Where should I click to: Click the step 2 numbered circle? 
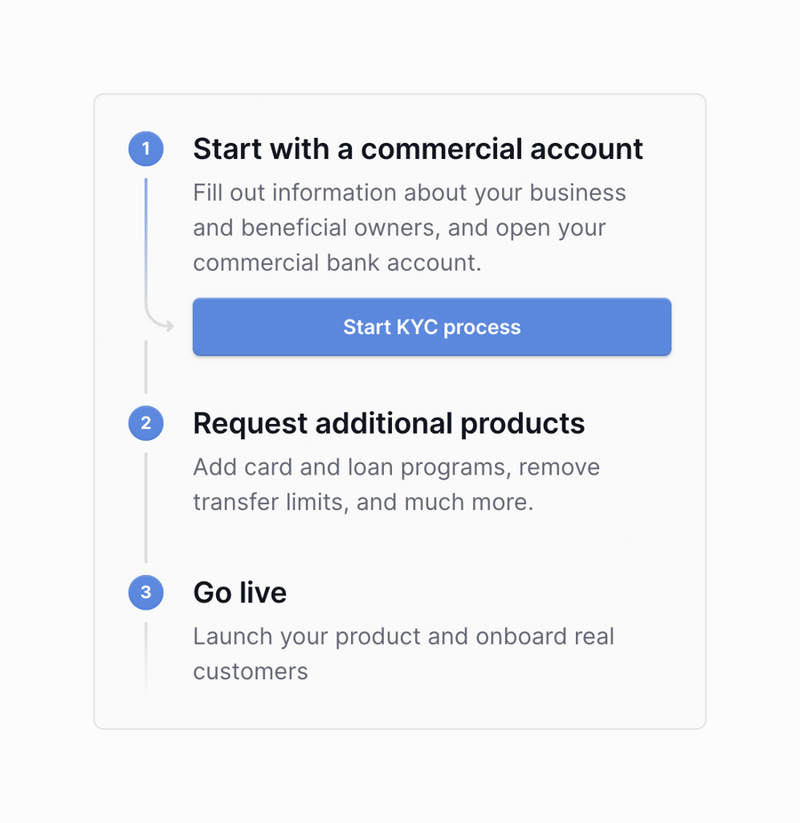tap(146, 424)
